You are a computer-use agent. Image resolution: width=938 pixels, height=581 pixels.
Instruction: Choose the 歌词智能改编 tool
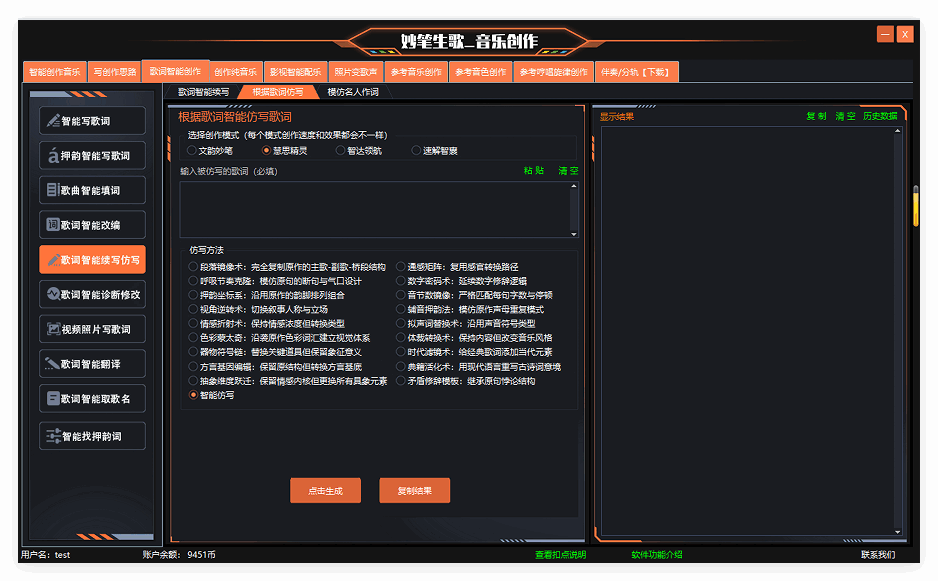[92, 225]
